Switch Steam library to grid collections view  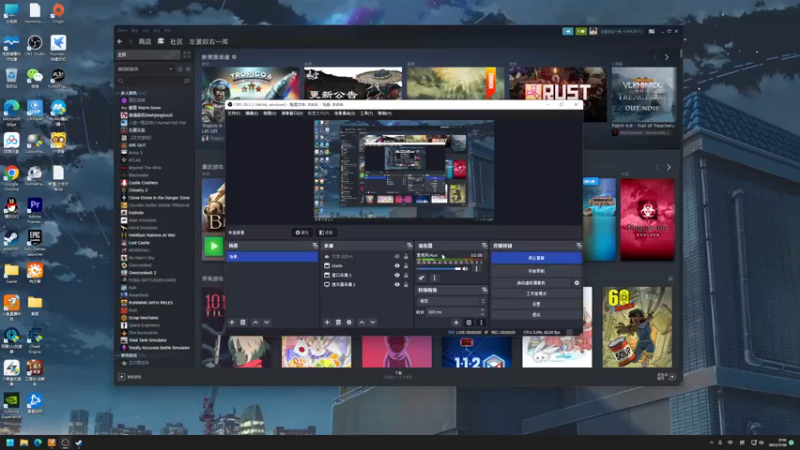[x=187, y=55]
